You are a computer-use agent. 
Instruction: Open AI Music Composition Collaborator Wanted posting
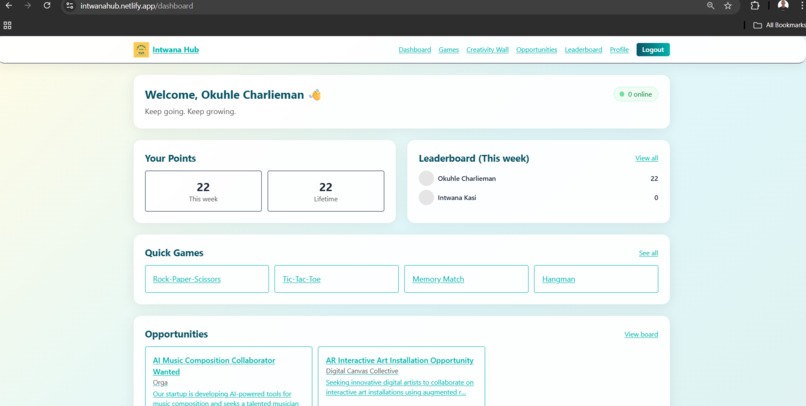click(214, 366)
